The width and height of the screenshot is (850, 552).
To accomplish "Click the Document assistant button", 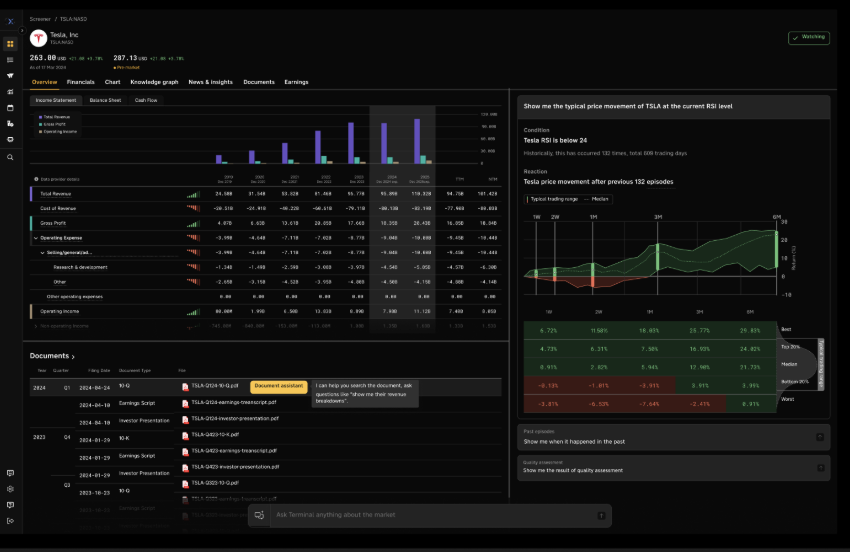I will click(x=279, y=387).
